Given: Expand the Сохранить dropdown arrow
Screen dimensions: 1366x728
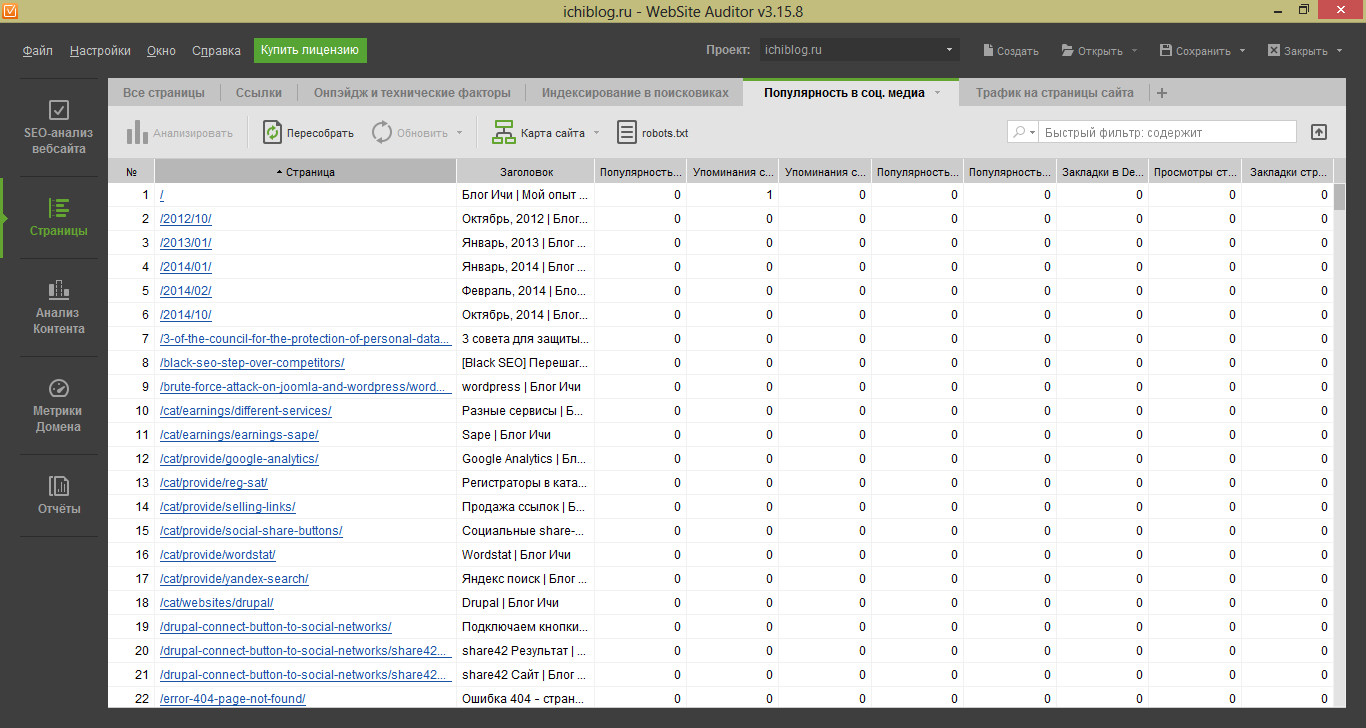Looking at the screenshot, I should point(1243,50).
